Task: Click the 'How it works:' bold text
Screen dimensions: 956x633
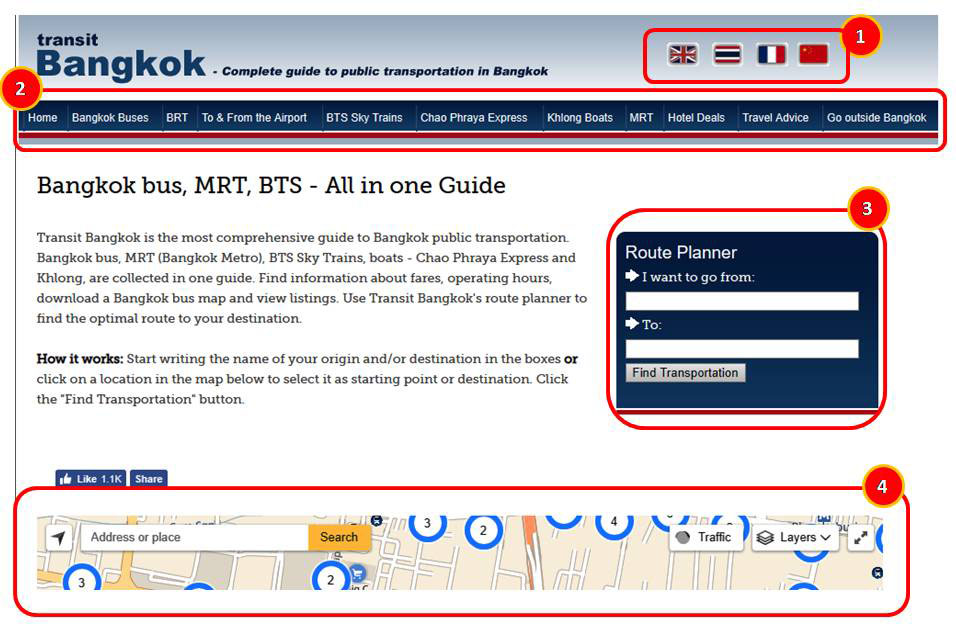Action: pos(80,359)
